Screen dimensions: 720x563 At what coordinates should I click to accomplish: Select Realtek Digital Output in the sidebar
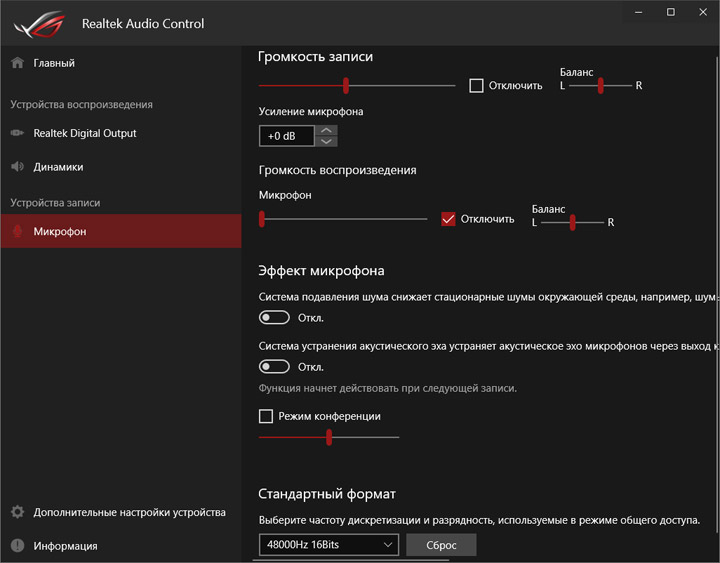(x=85, y=133)
